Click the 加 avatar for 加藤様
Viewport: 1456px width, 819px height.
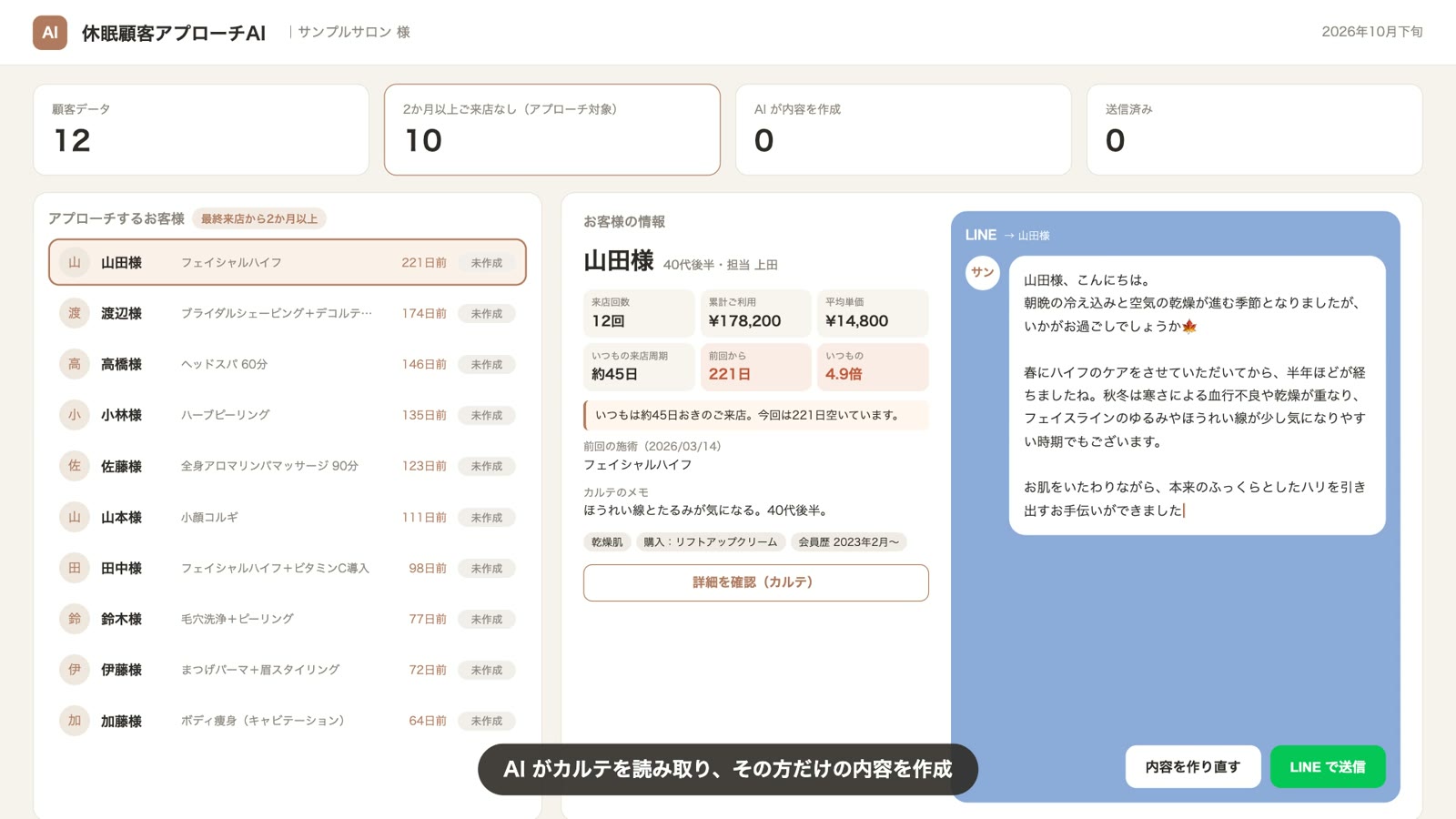[x=75, y=721]
